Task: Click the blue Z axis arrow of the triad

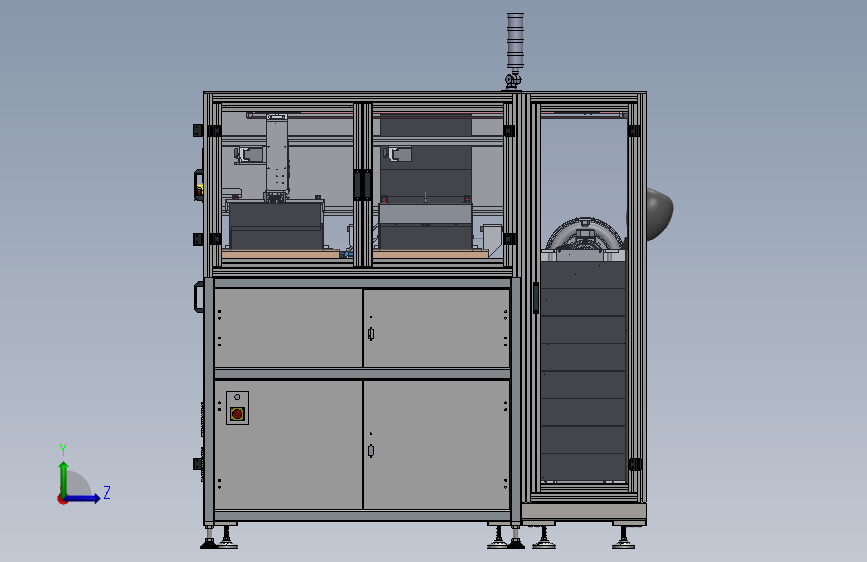Action: 83,498
